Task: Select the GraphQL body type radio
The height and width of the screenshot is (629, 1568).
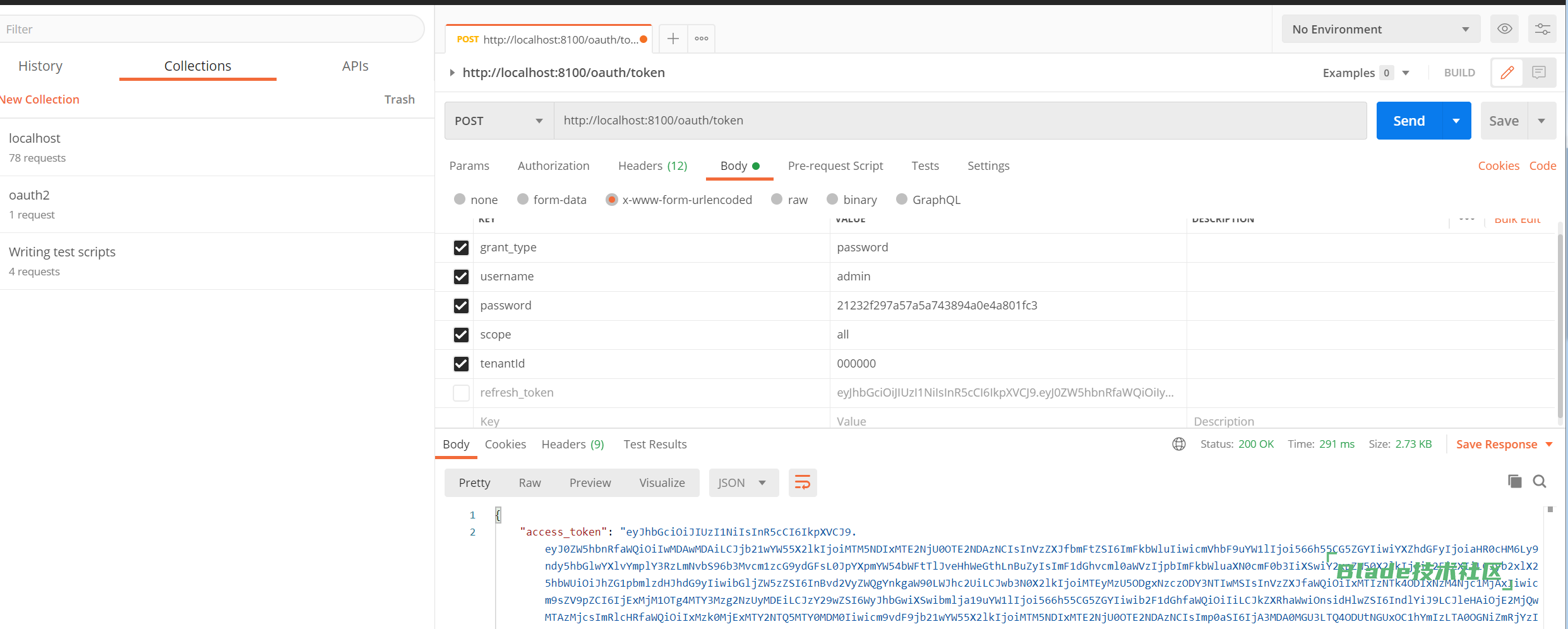Action: tap(902, 199)
